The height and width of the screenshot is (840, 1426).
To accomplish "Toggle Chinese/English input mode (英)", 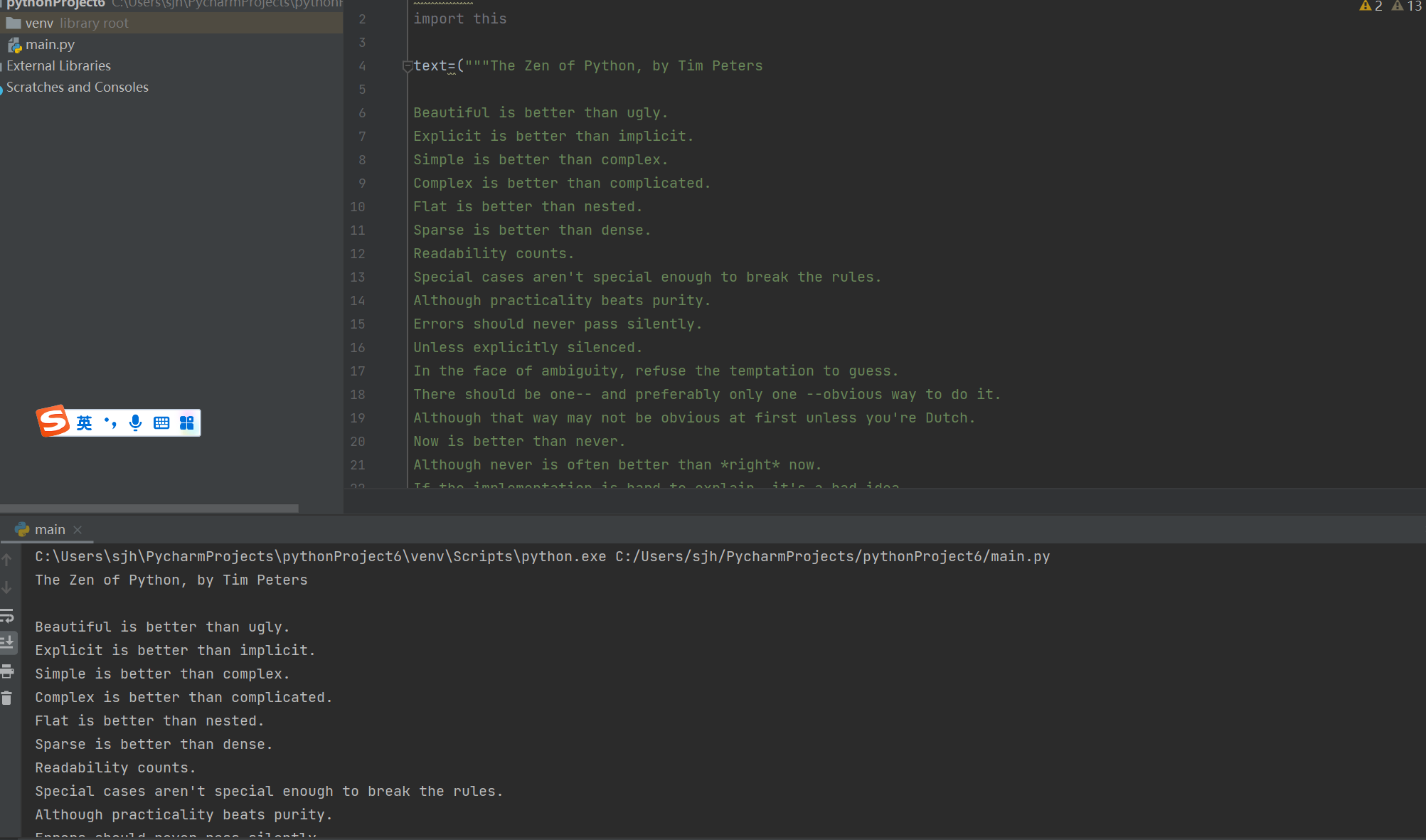I will pos(84,422).
